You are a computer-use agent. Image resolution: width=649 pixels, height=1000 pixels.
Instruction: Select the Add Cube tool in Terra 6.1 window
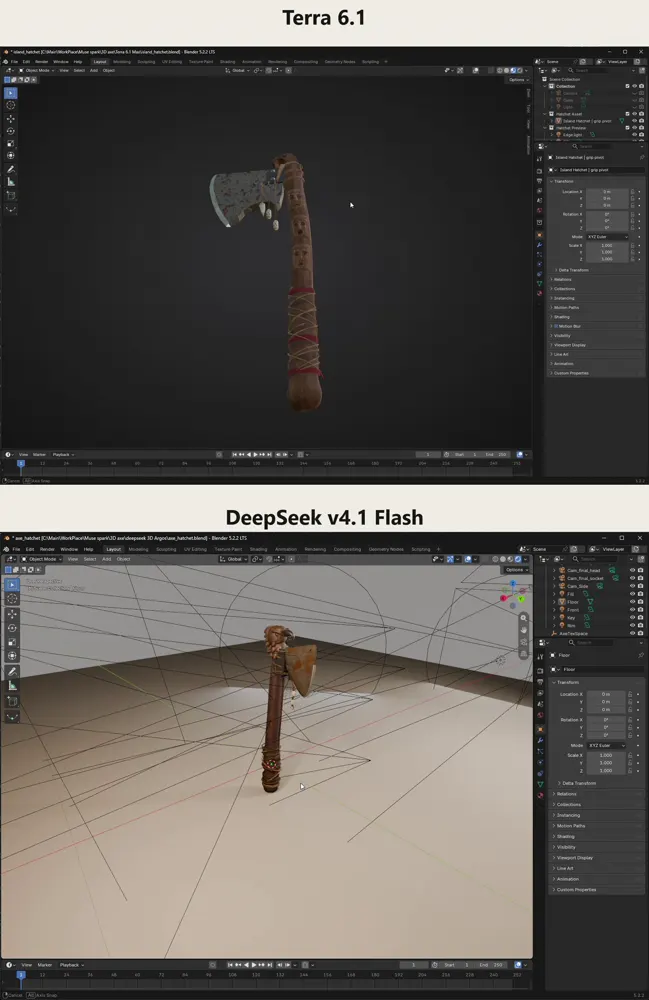(x=11, y=195)
